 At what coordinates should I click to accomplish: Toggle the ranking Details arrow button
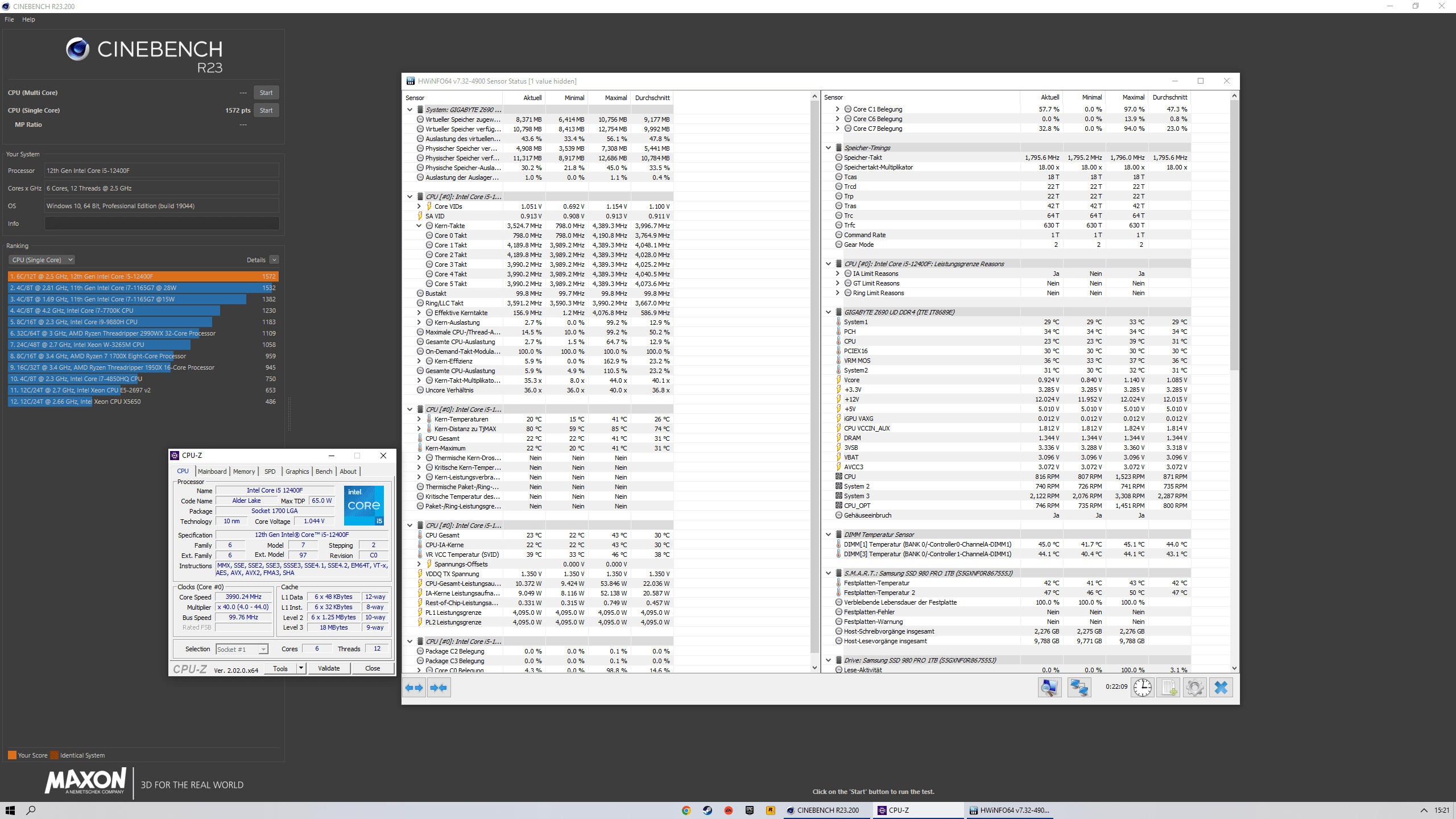pos(274,260)
